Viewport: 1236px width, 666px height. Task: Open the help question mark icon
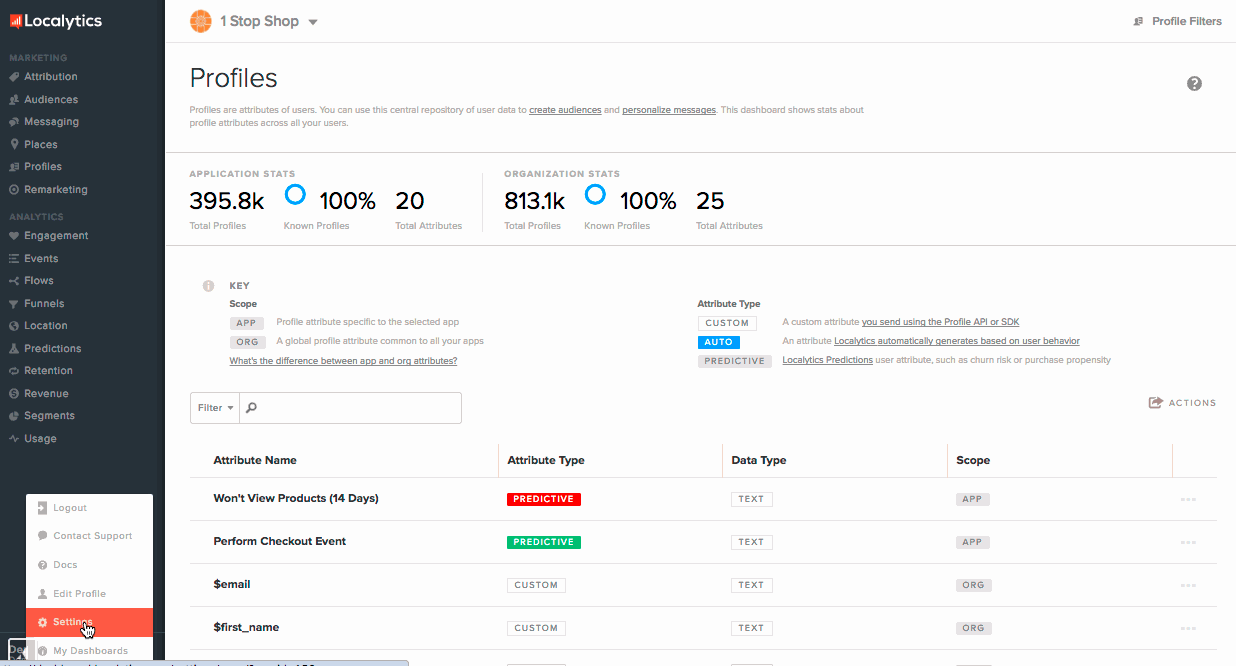click(1194, 84)
